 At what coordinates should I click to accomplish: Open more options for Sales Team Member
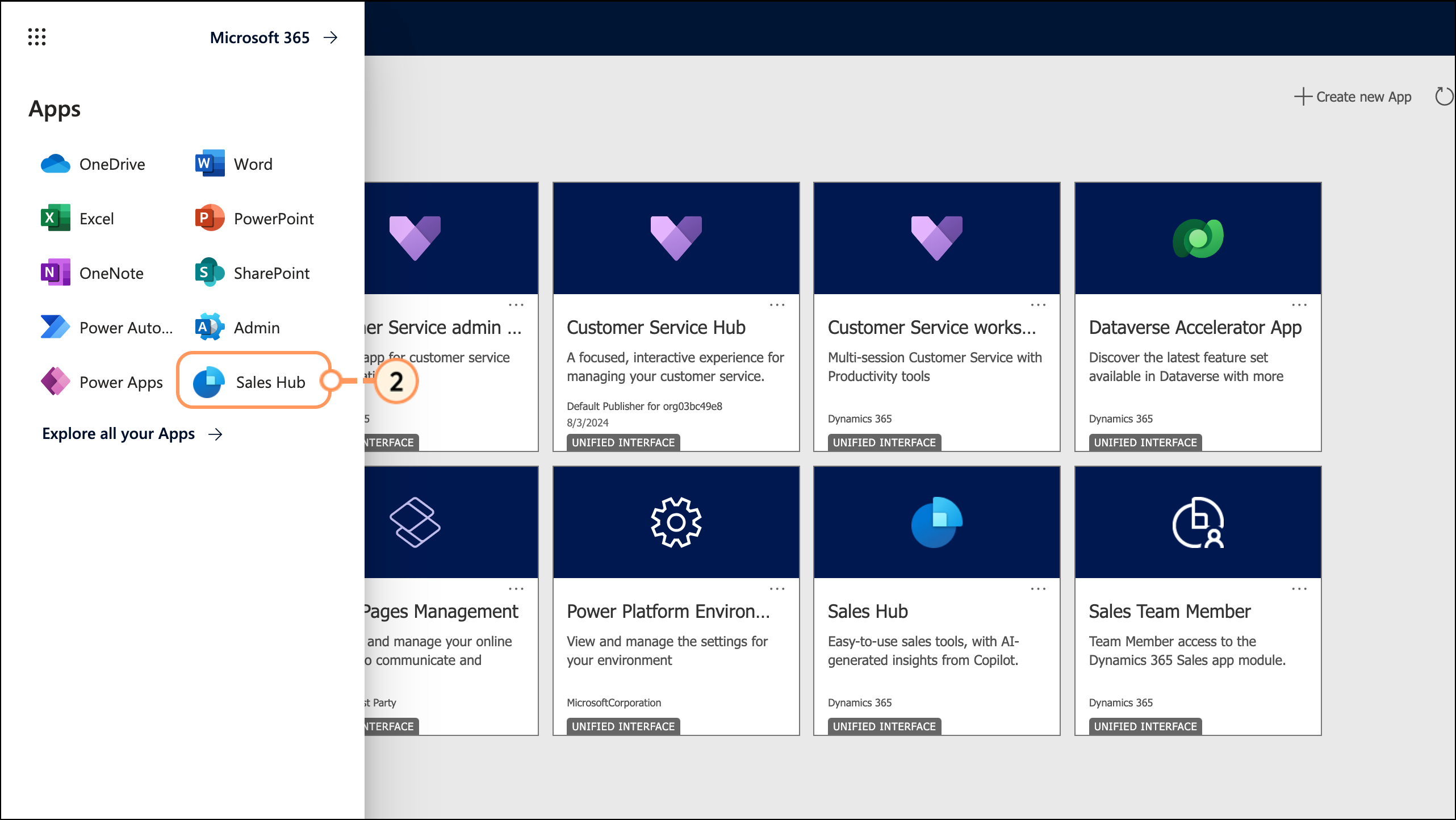coord(1299,589)
